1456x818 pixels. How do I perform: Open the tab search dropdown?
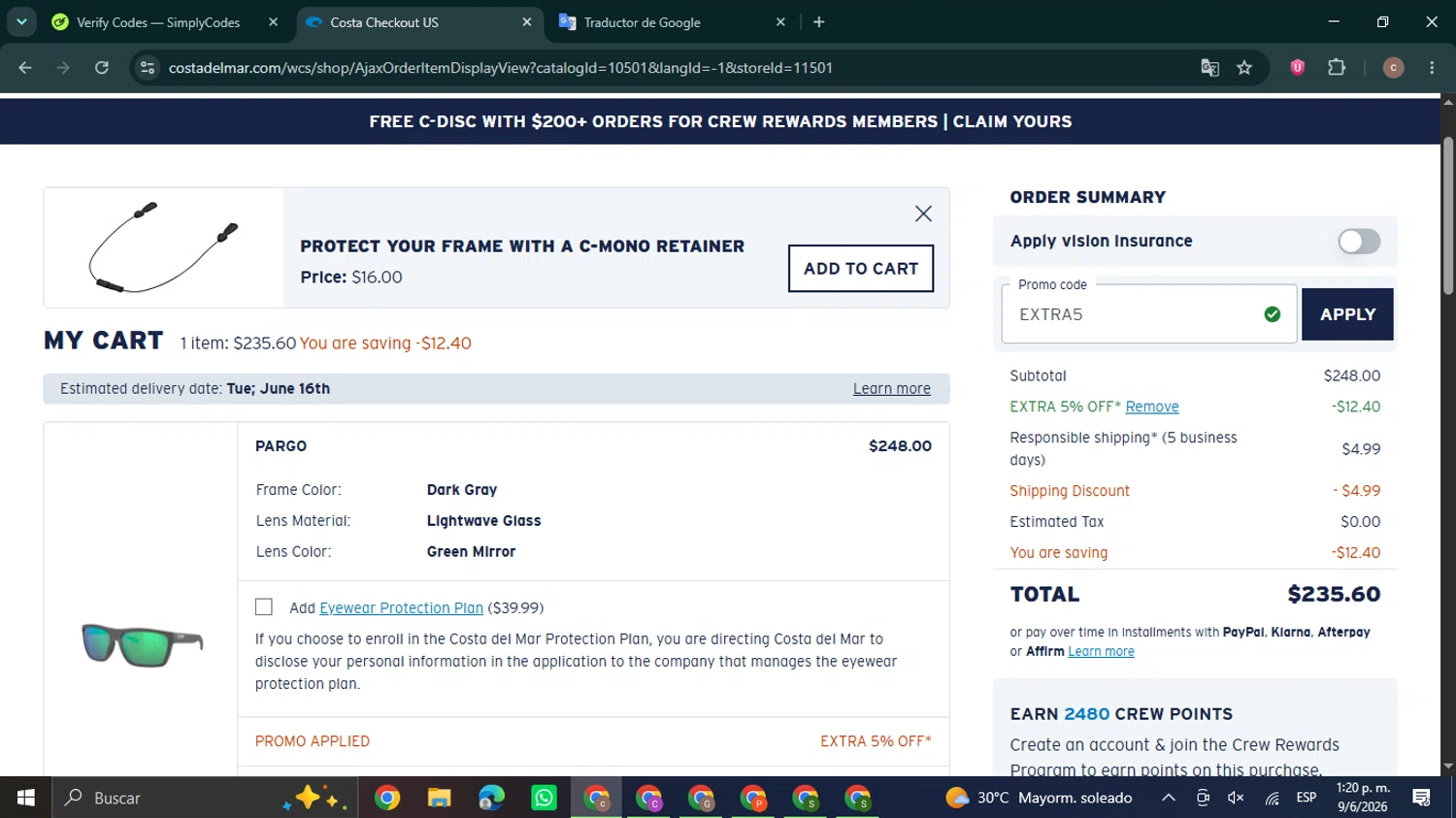(x=21, y=22)
